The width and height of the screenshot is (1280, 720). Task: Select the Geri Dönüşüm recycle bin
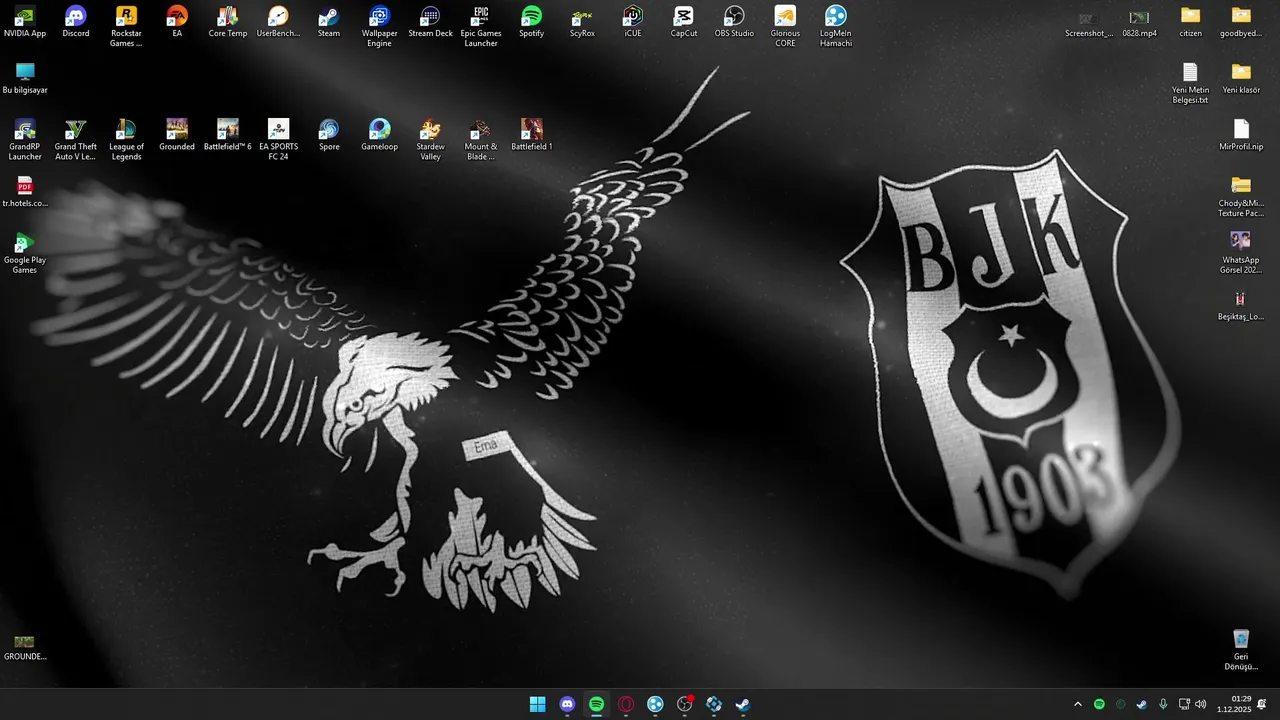[1241, 650]
